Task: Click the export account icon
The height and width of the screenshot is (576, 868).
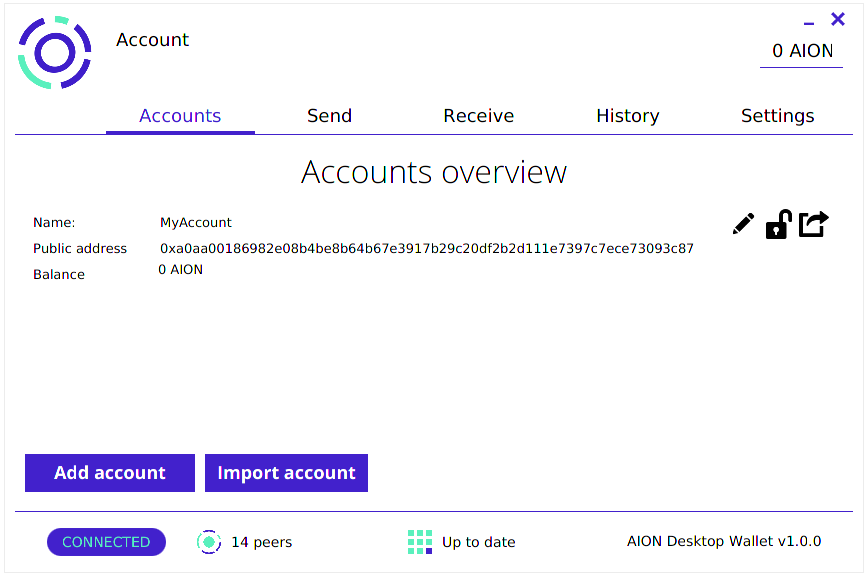Action: 813,224
